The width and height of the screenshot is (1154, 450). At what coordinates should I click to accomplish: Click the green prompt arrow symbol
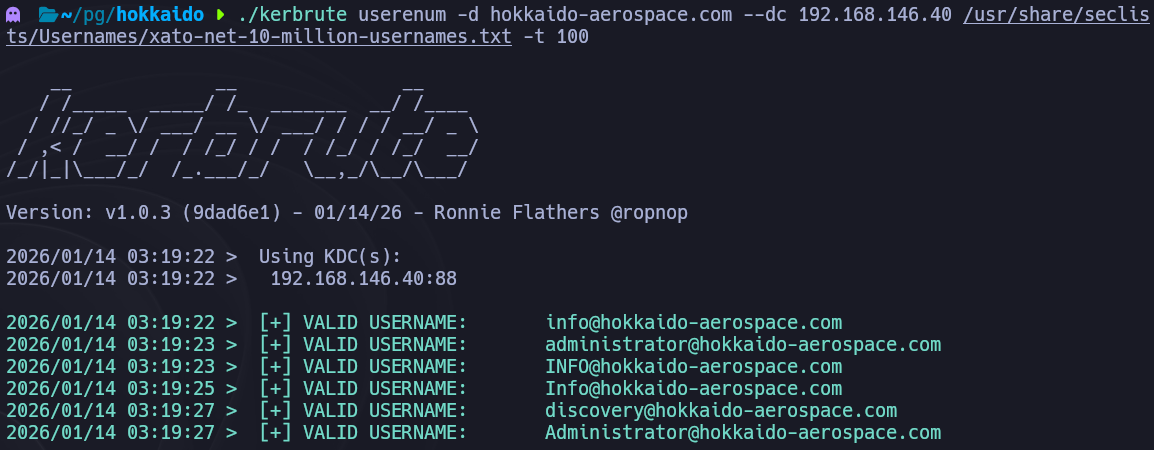[x=221, y=16]
